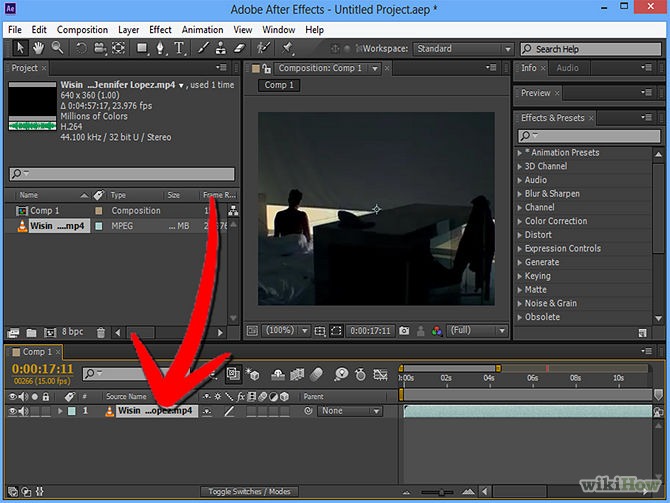This screenshot has height=503, width=670.
Task: Expand the Animation Presets category
Action: [x=520, y=153]
